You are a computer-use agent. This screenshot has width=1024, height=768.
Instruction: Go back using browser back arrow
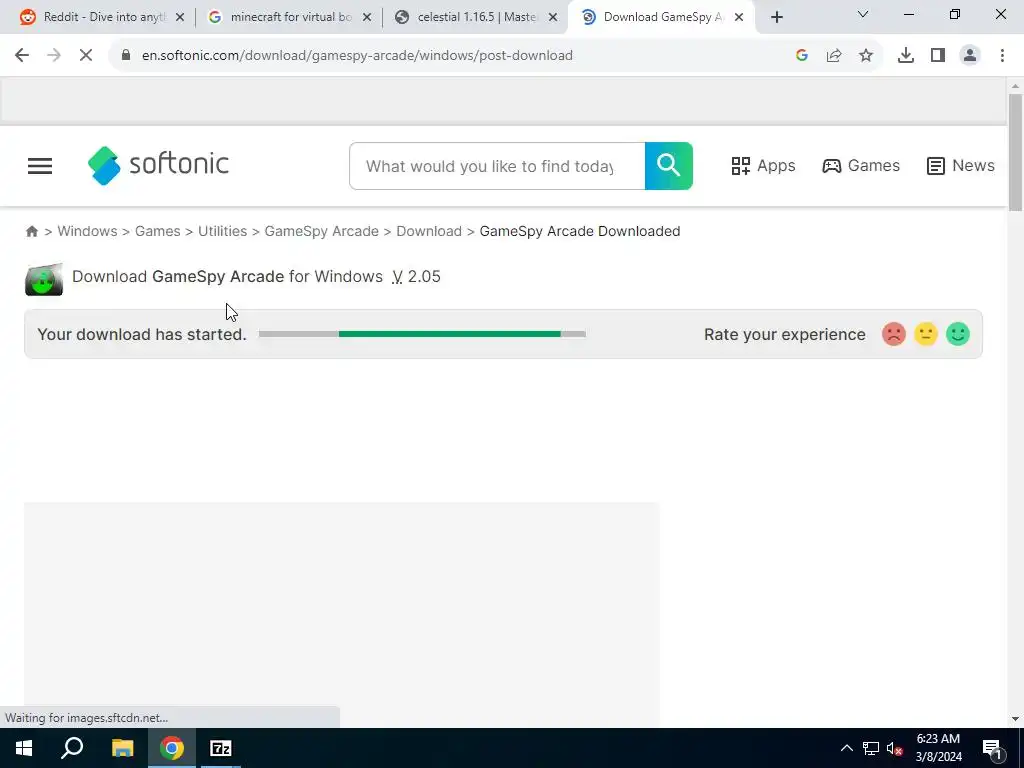click(22, 56)
